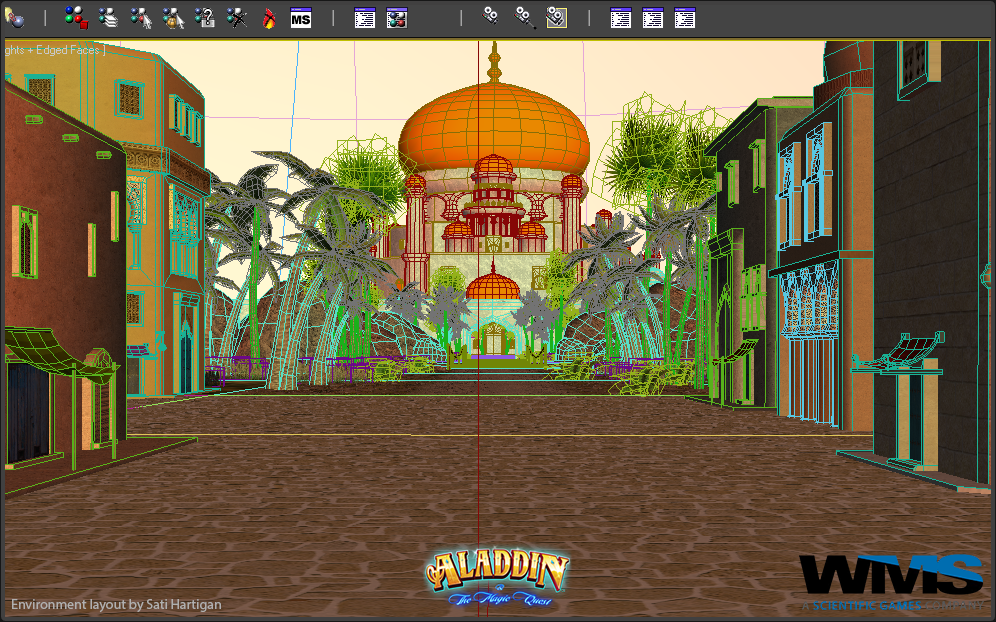Click the chain-link sphere icon in the toolbar
The width and height of the screenshot is (996, 622).
tap(14, 18)
